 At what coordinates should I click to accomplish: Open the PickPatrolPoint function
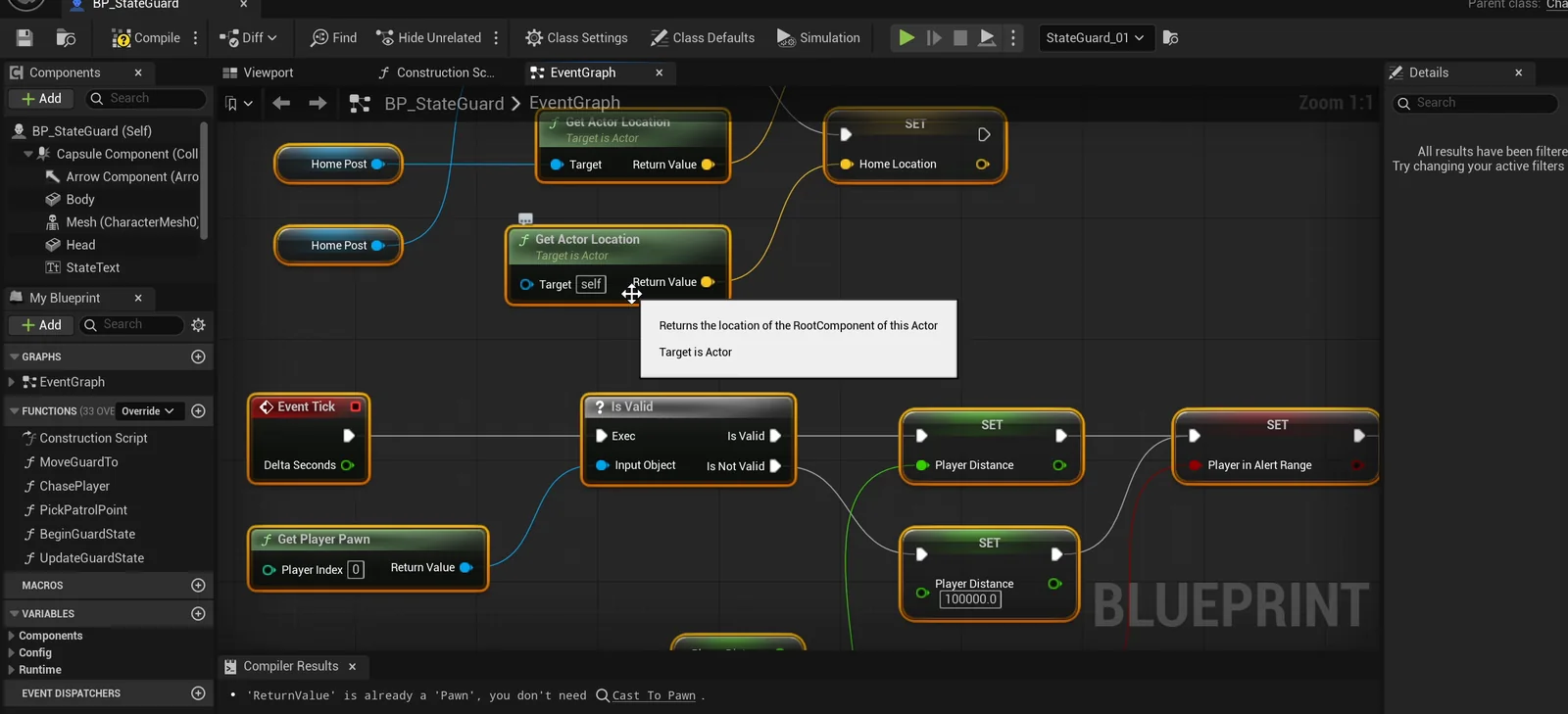[83, 510]
